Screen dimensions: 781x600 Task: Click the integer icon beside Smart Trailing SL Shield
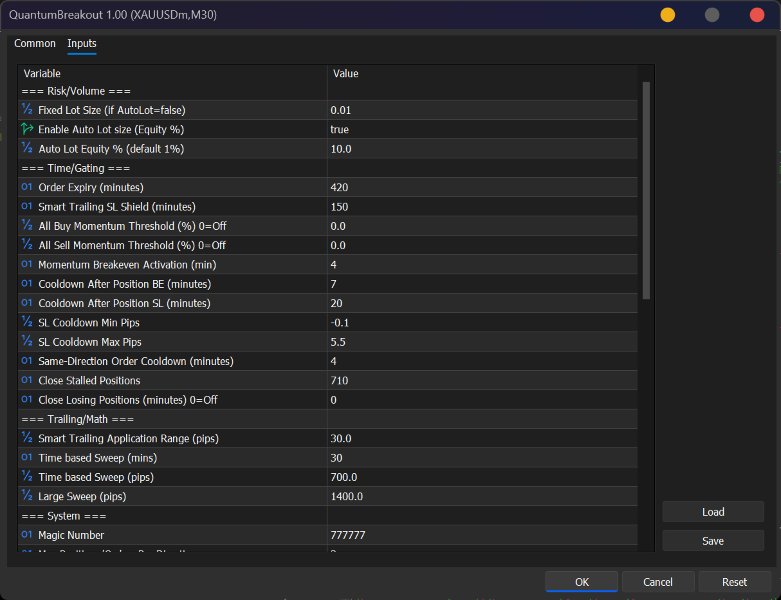point(27,206)
